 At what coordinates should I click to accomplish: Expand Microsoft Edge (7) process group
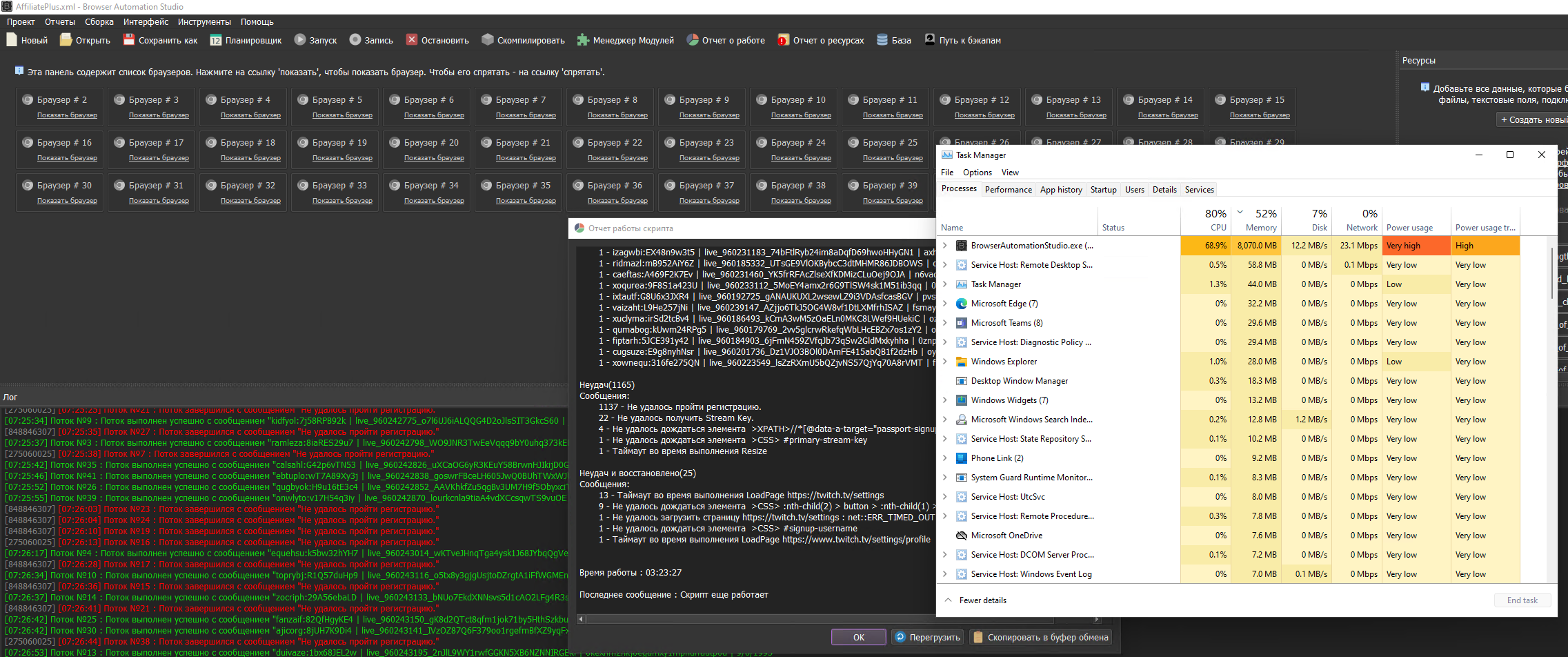pyautogui.click(x=945, y=304)
